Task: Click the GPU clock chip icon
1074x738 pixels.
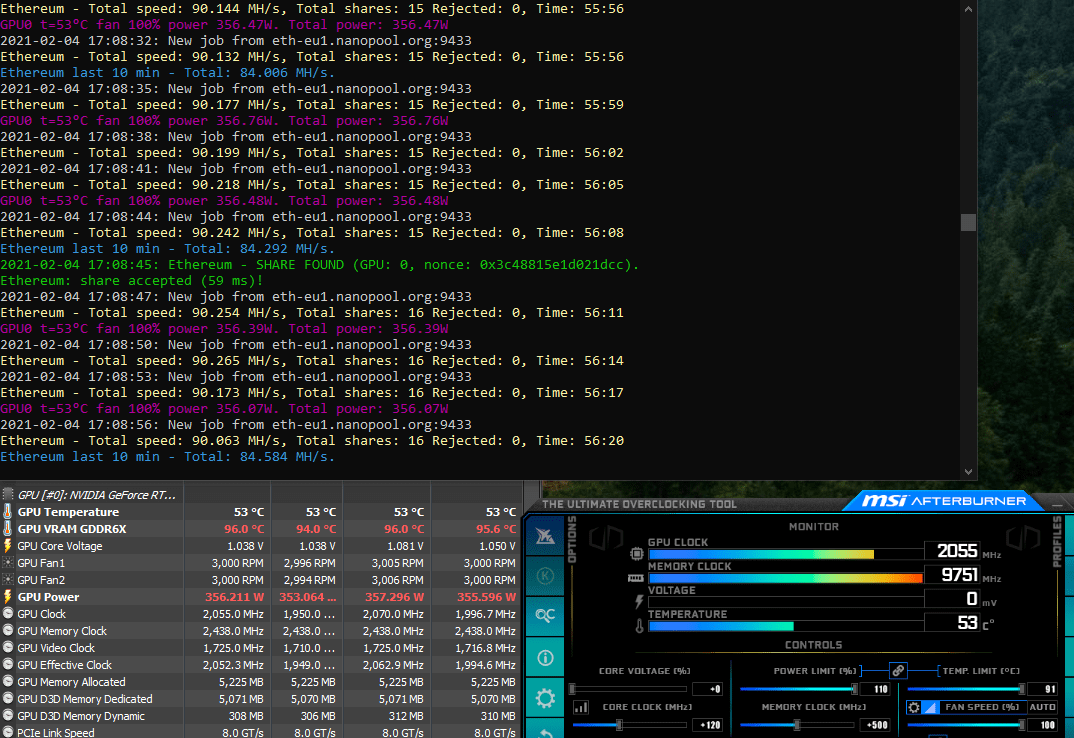Action: [636, 553]
